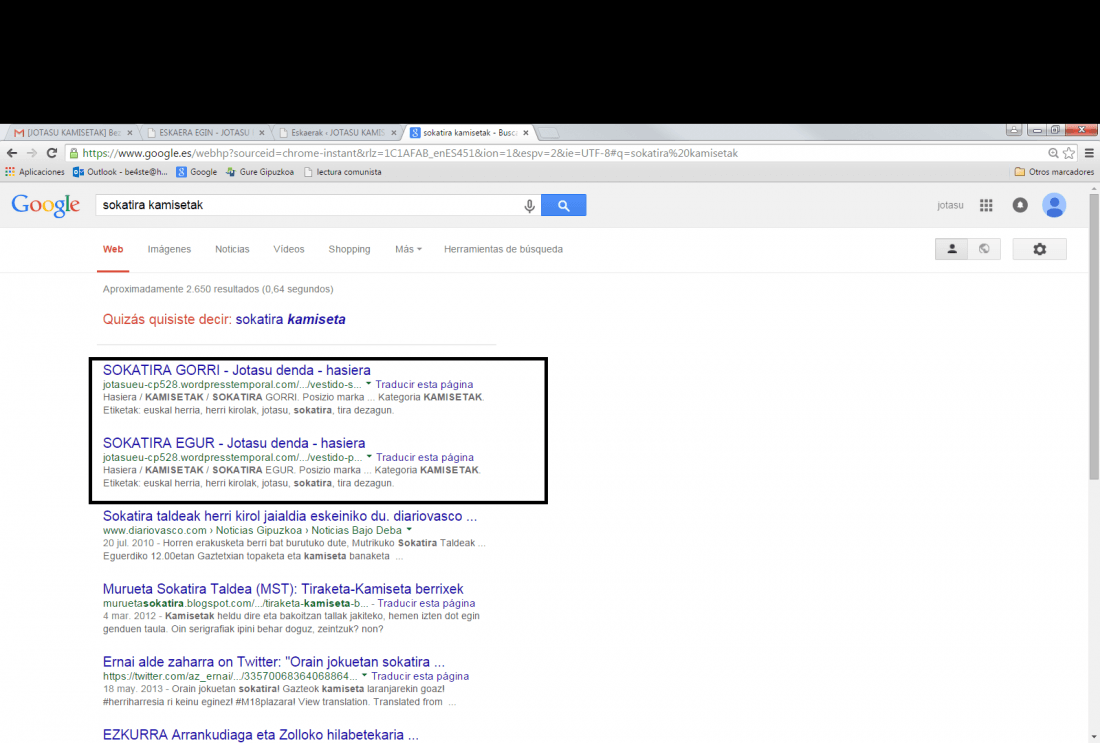The height and width of the screenshot is (743, 1100).
Task: Open Murueta Sokatira Taldea result
Action: tap(283, 589)
